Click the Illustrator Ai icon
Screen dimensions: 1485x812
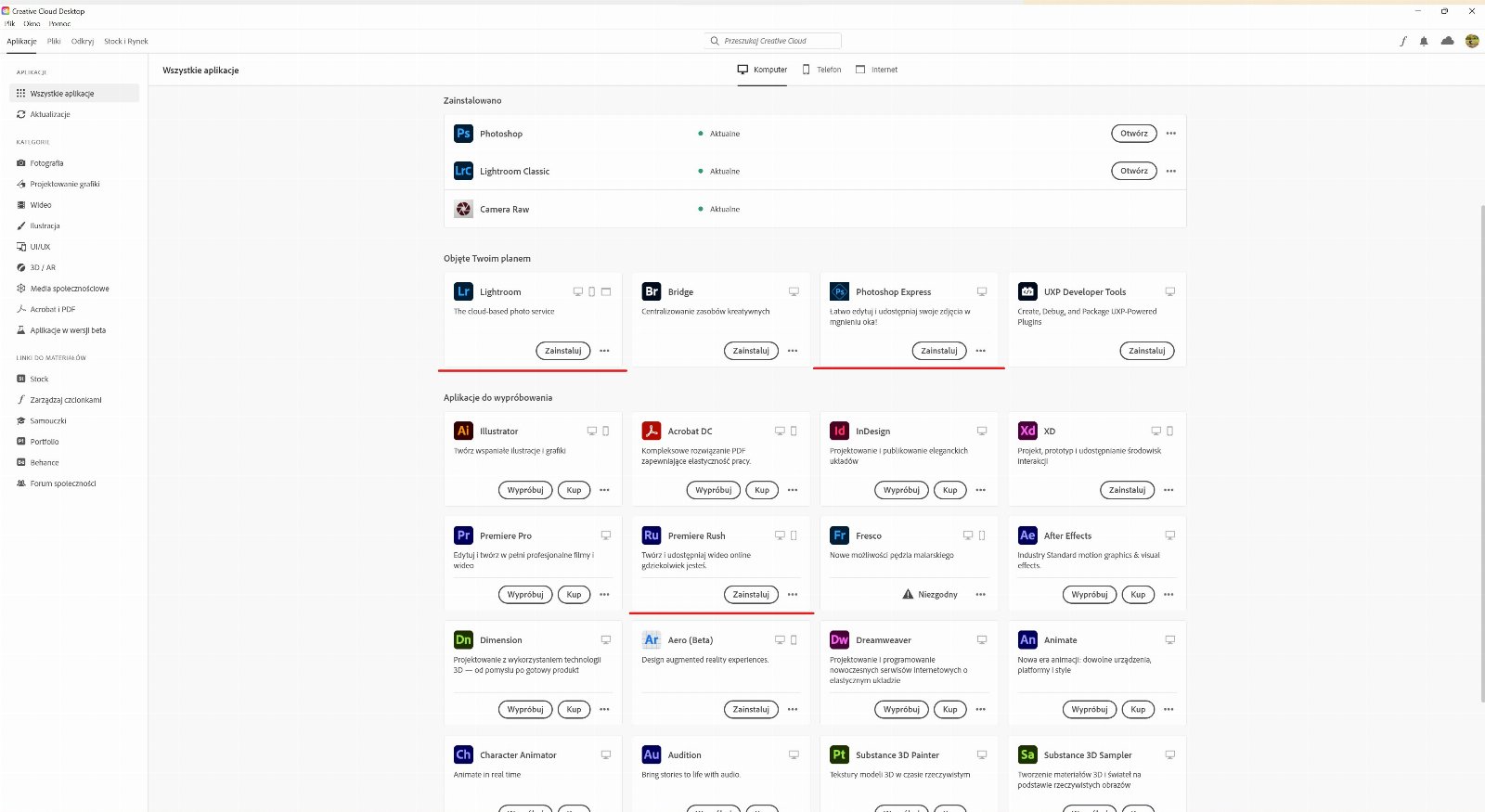click(463, 431)
